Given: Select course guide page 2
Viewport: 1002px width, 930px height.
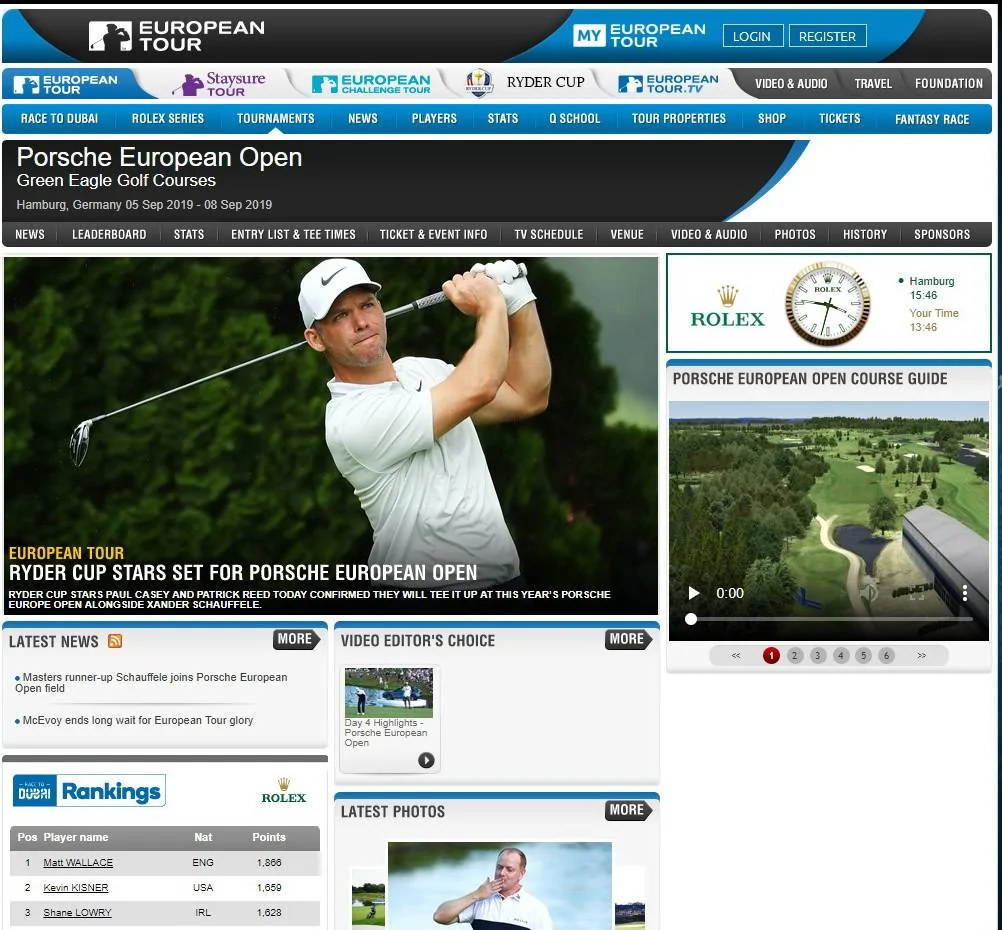Looking at the screenshot, I should click(x=794, y=655).
